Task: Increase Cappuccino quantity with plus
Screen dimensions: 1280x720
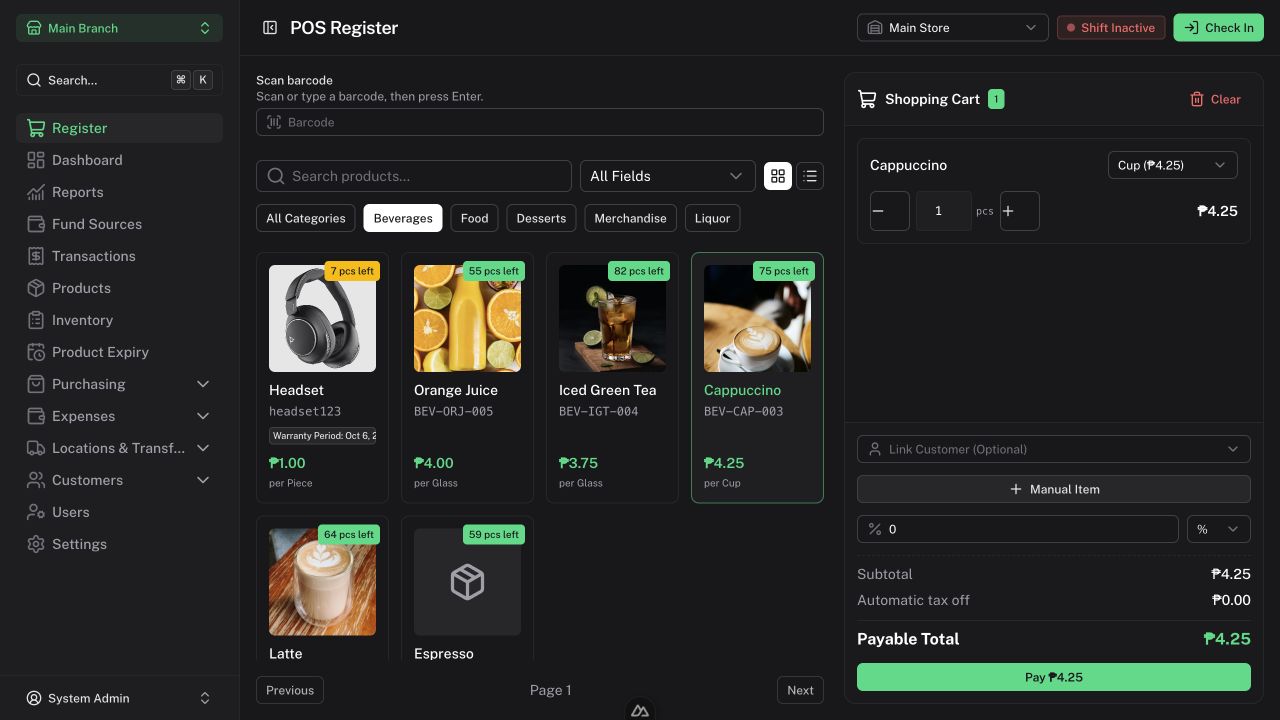Action: [x=1019, y=211]
